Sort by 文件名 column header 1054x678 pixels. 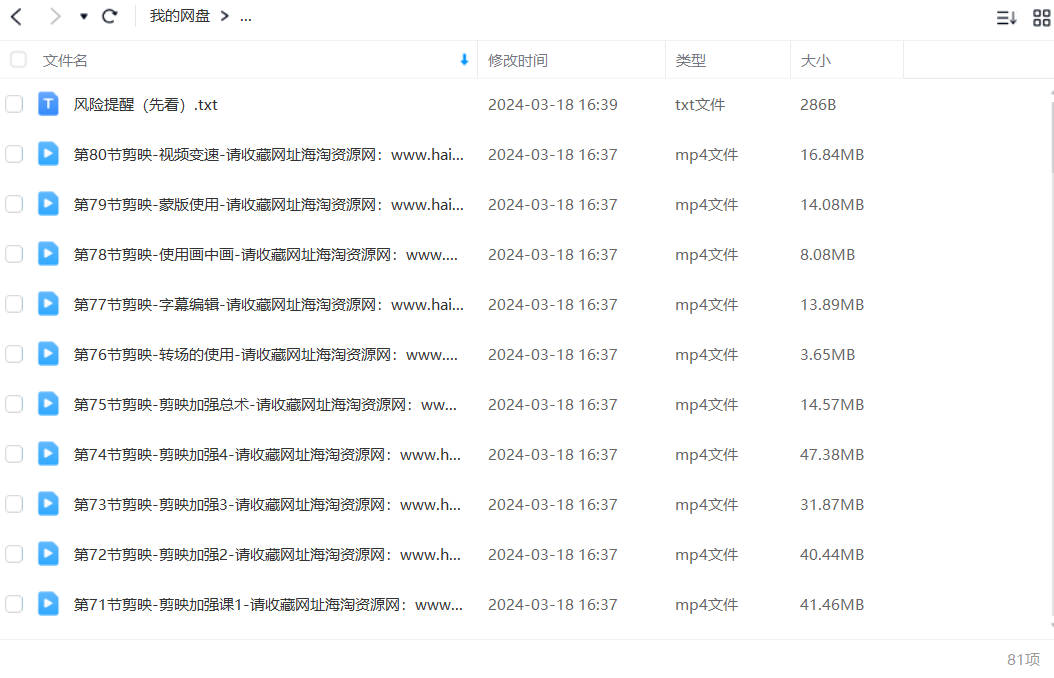click(x=65, y=60)
